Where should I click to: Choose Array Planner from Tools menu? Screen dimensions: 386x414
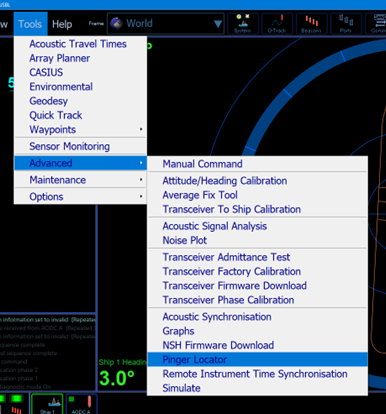coord(80,58)
